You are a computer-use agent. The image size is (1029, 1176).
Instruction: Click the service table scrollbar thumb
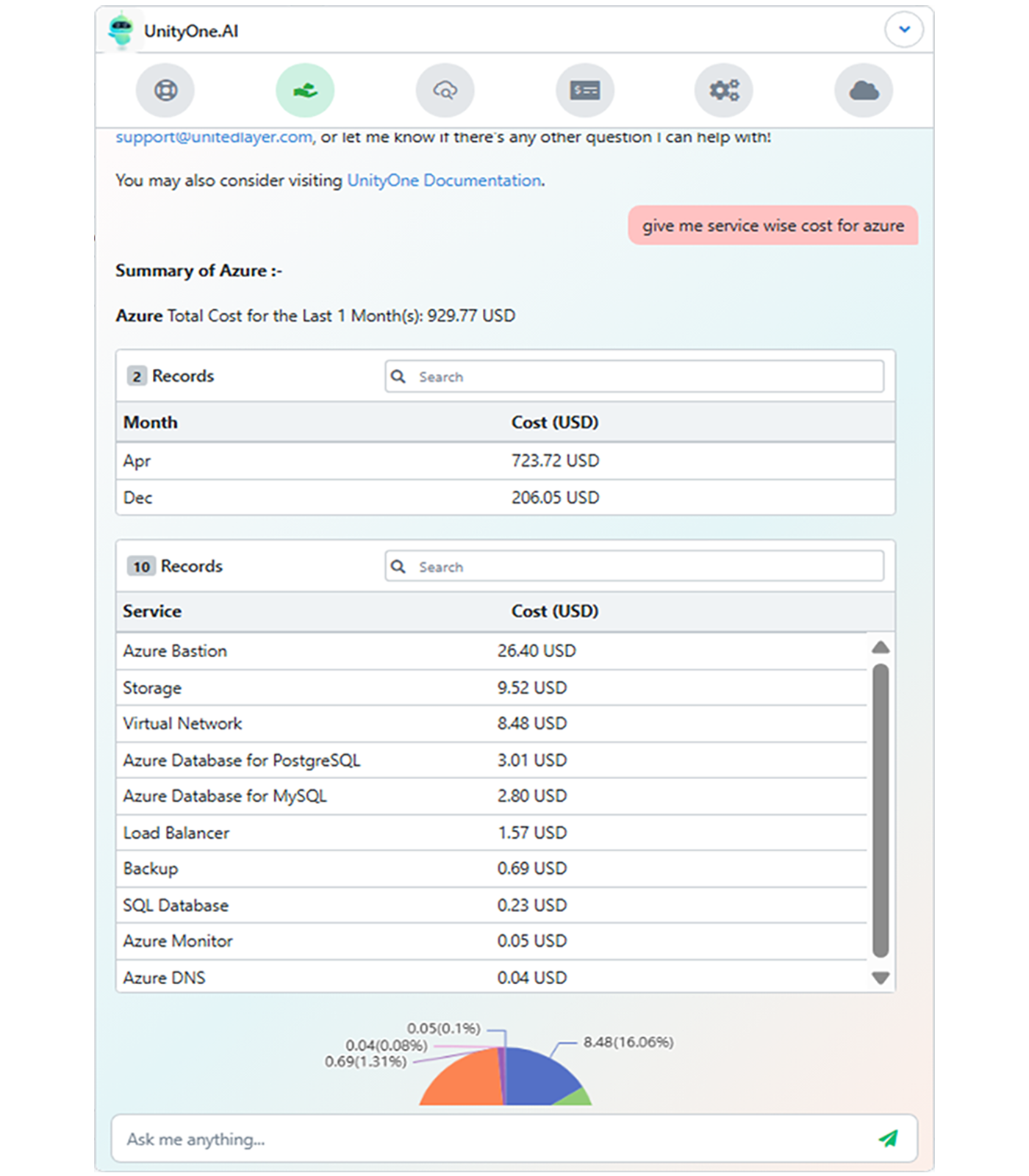coord(881,811)
